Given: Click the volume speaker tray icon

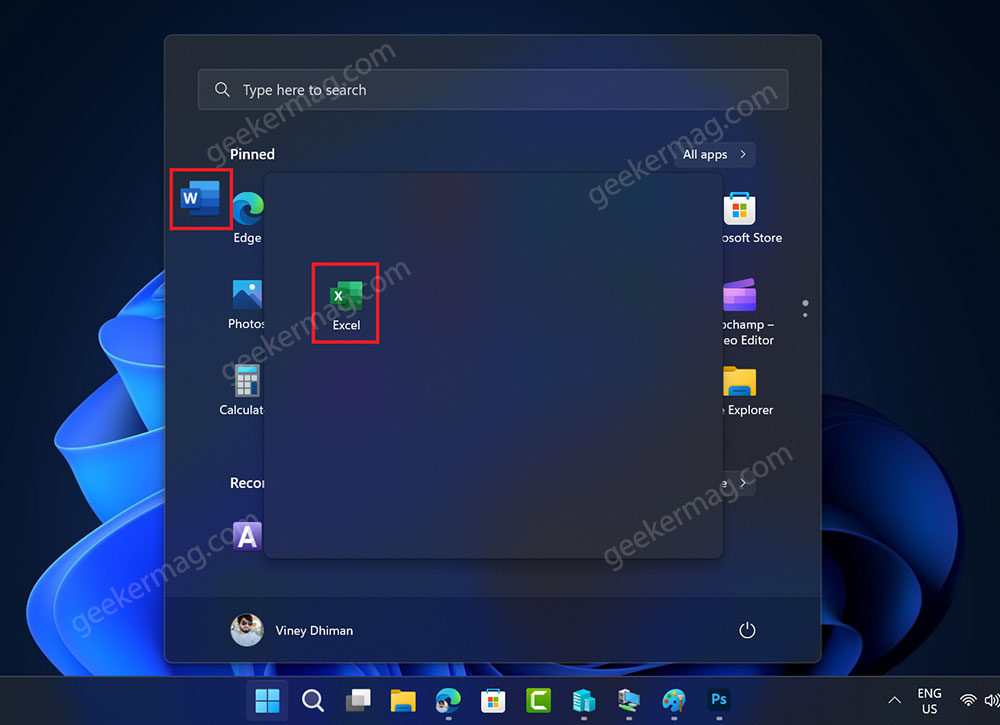Looking at the screenshot, I should [x=992, y=700].
